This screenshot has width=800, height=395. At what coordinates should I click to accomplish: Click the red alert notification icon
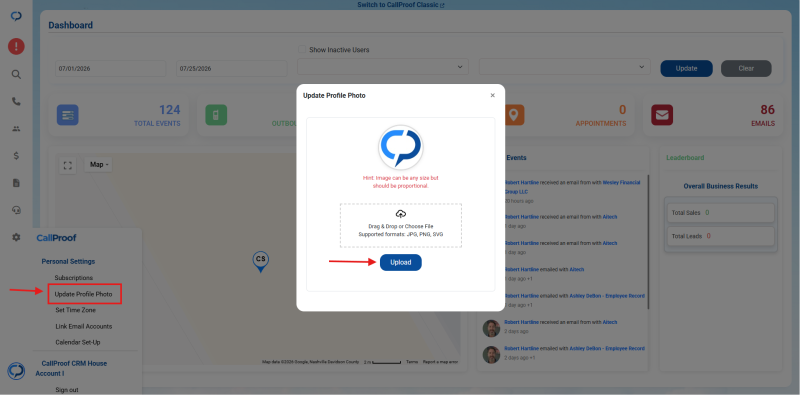(16, 47)
